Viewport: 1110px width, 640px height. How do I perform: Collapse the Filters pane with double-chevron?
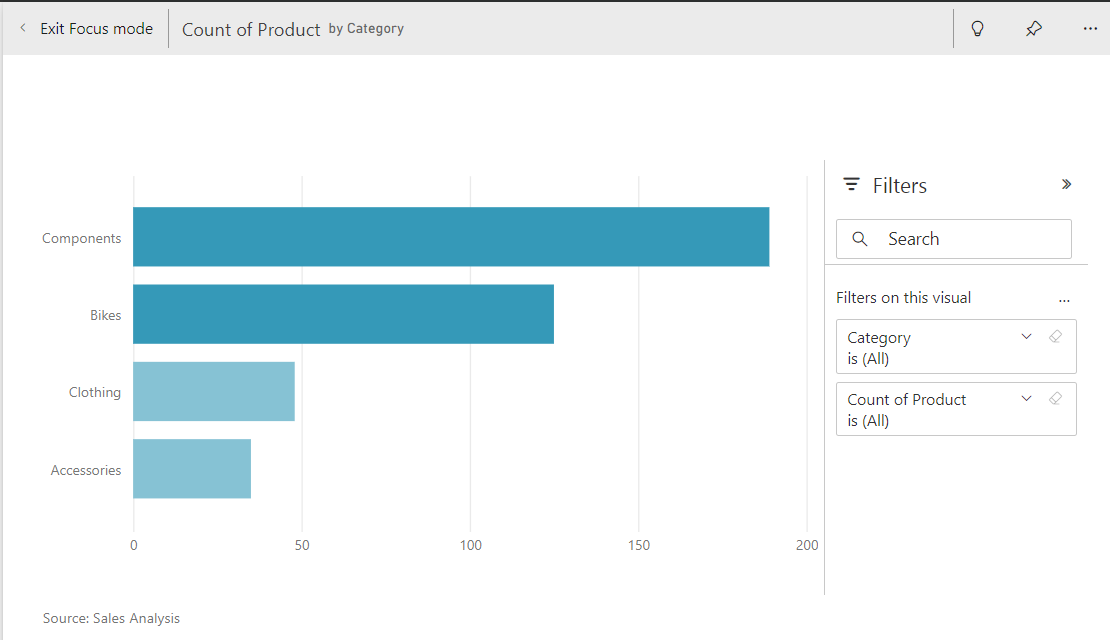click(1066, 185)
